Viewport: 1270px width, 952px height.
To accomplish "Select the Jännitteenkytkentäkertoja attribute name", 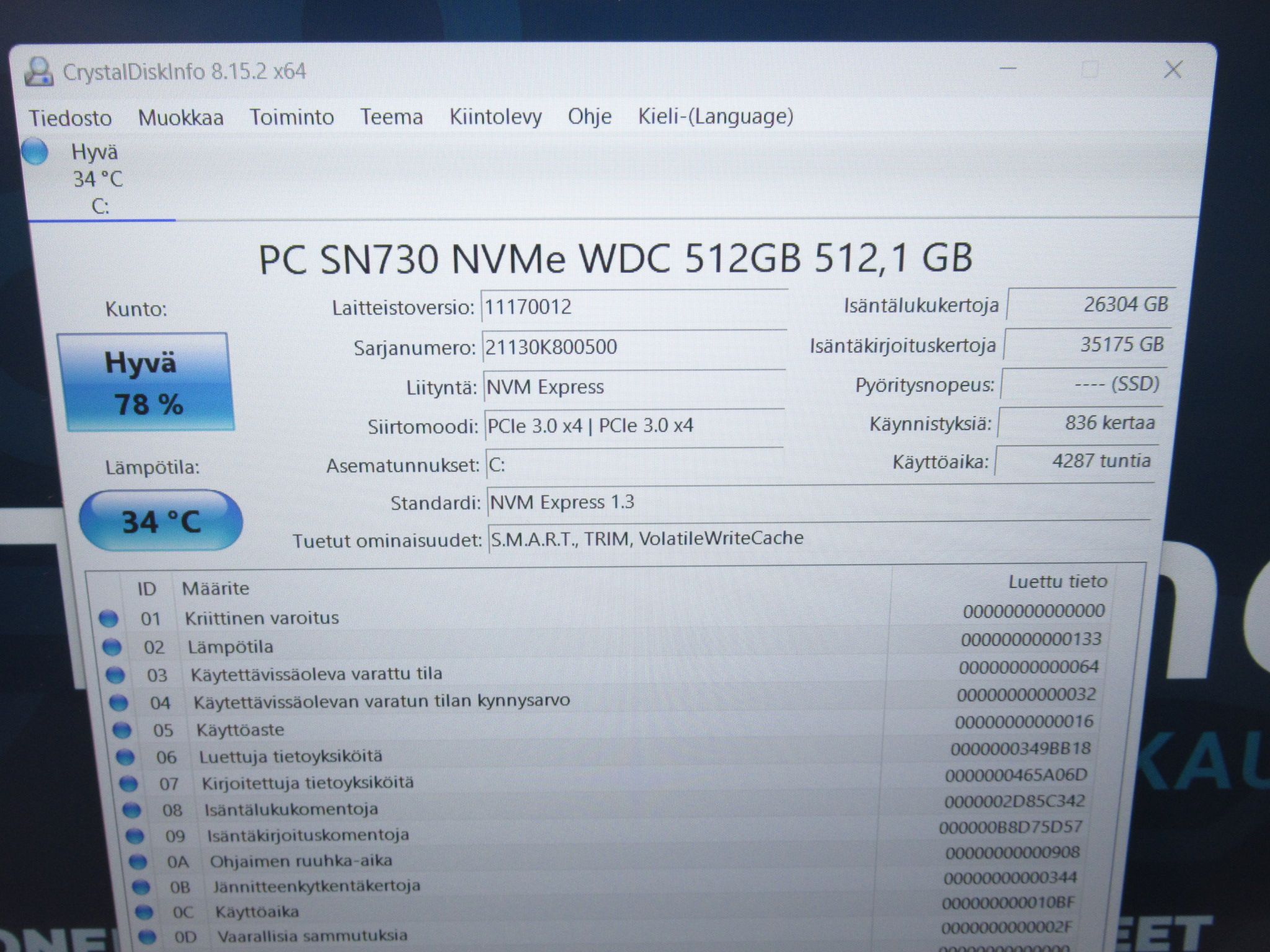I will point(316,886).
